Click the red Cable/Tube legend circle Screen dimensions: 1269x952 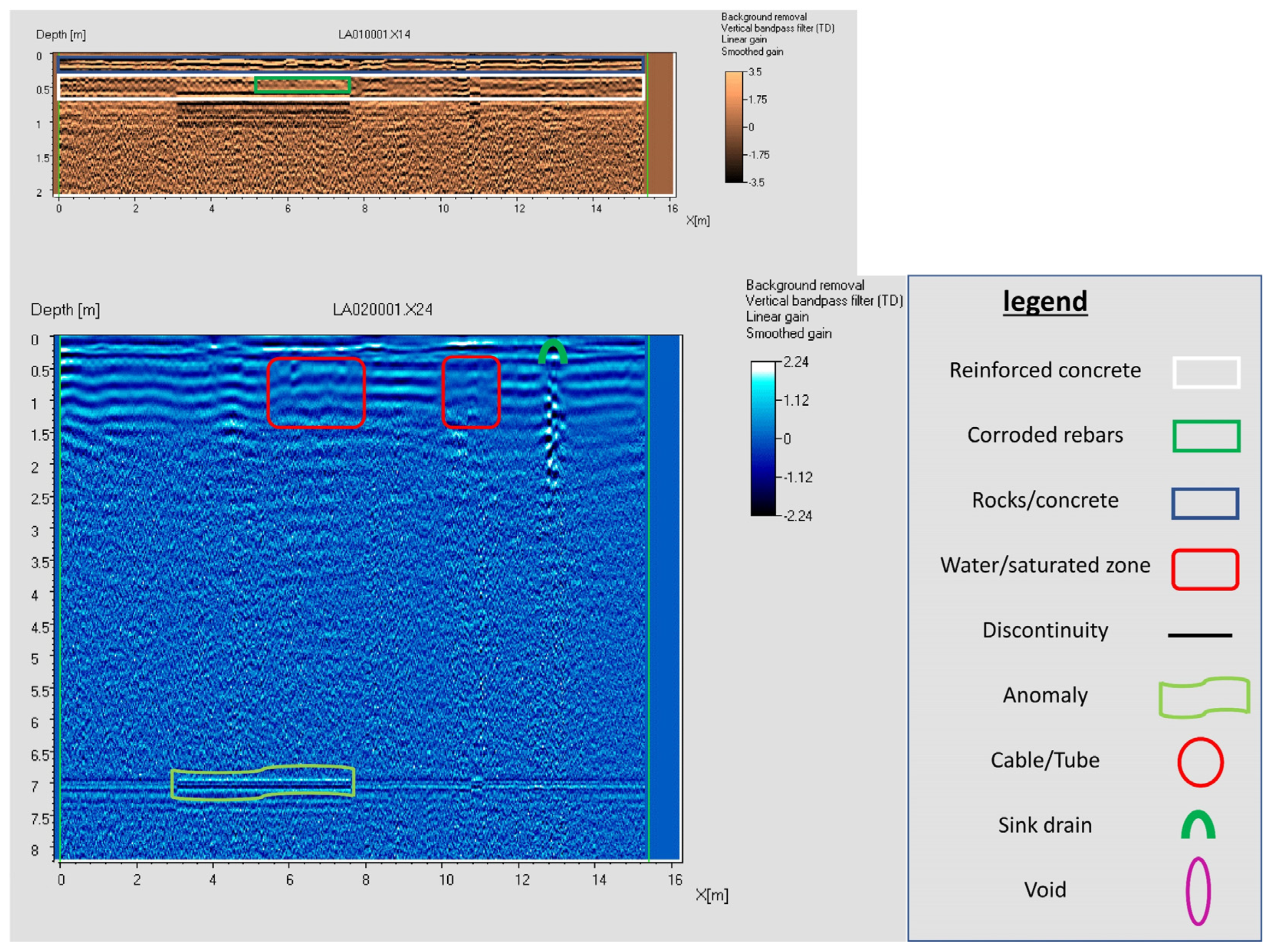[1200, 762]
